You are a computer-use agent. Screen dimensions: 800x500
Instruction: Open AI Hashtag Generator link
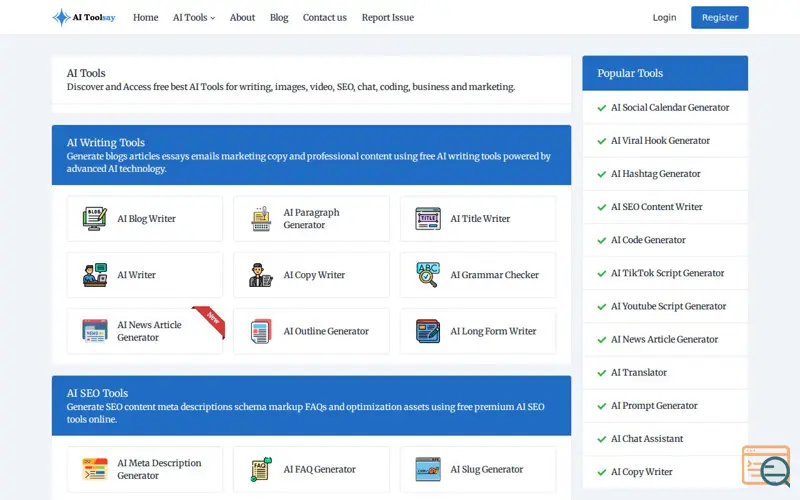pyautogui.click(x=656, y=173)
